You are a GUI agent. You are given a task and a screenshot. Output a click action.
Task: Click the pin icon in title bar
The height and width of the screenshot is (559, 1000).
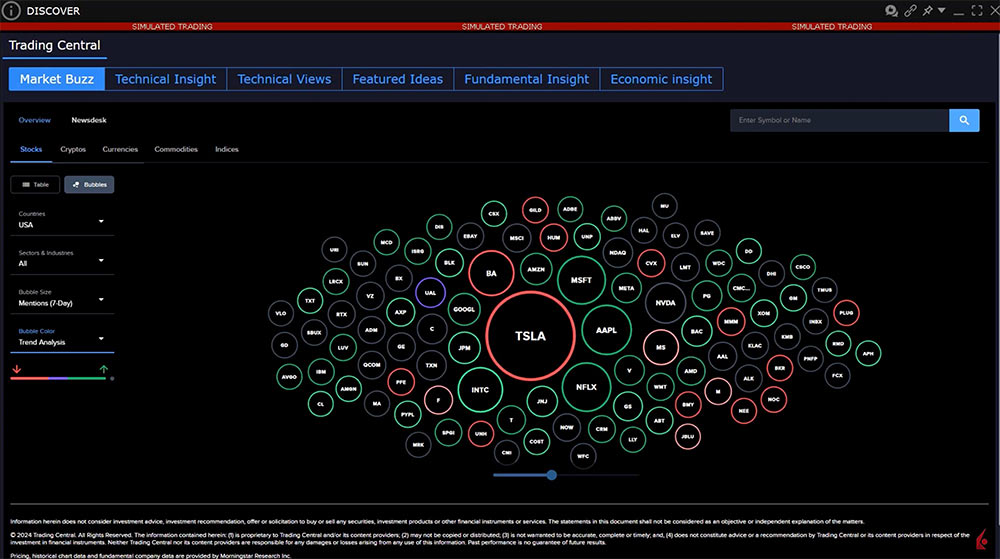point(927,10)
